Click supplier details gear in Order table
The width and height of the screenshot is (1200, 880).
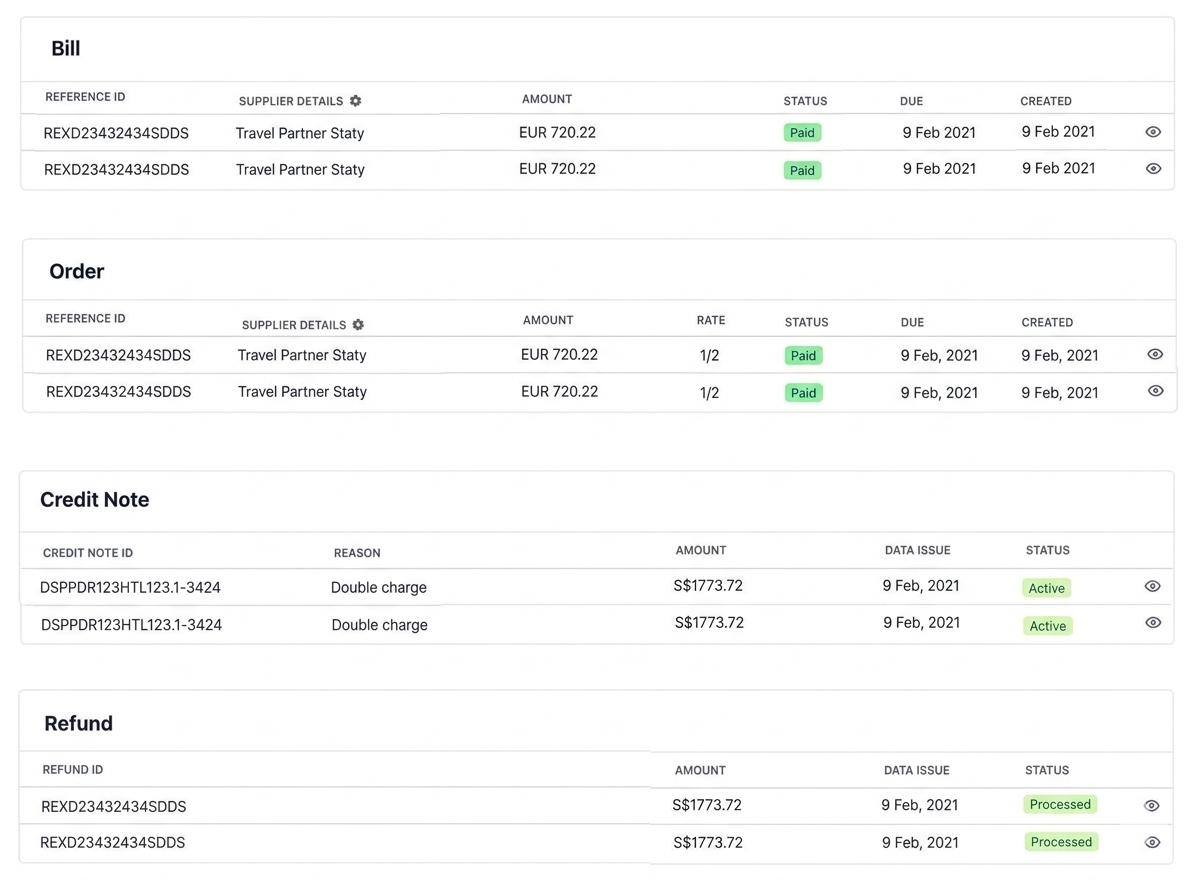[x=358, y=325]
